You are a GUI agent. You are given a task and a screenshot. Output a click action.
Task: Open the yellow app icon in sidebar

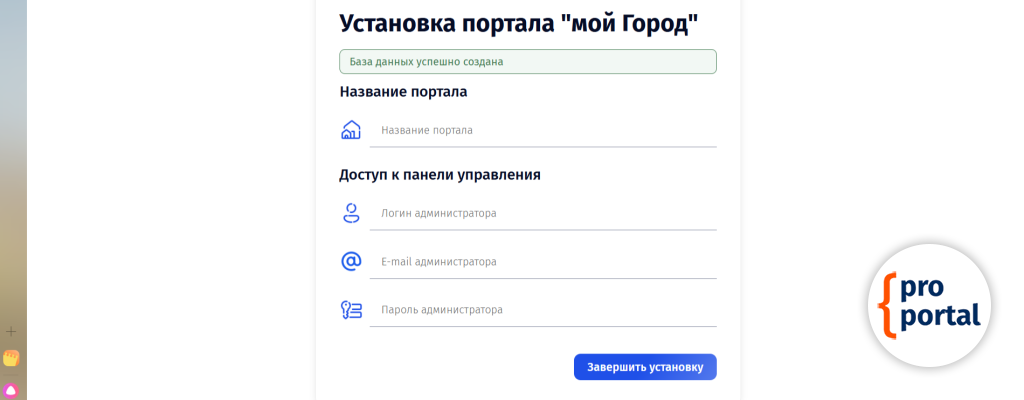(x=11, y=358)
